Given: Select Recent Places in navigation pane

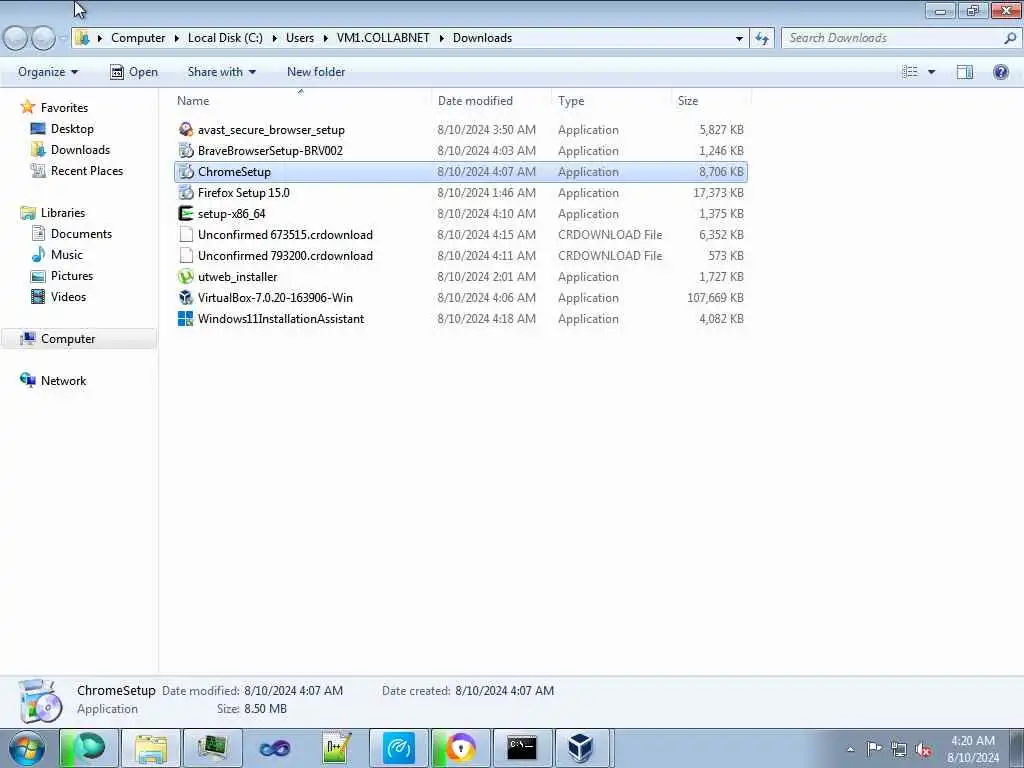Looking at the screenshot, I should (87, 170).
